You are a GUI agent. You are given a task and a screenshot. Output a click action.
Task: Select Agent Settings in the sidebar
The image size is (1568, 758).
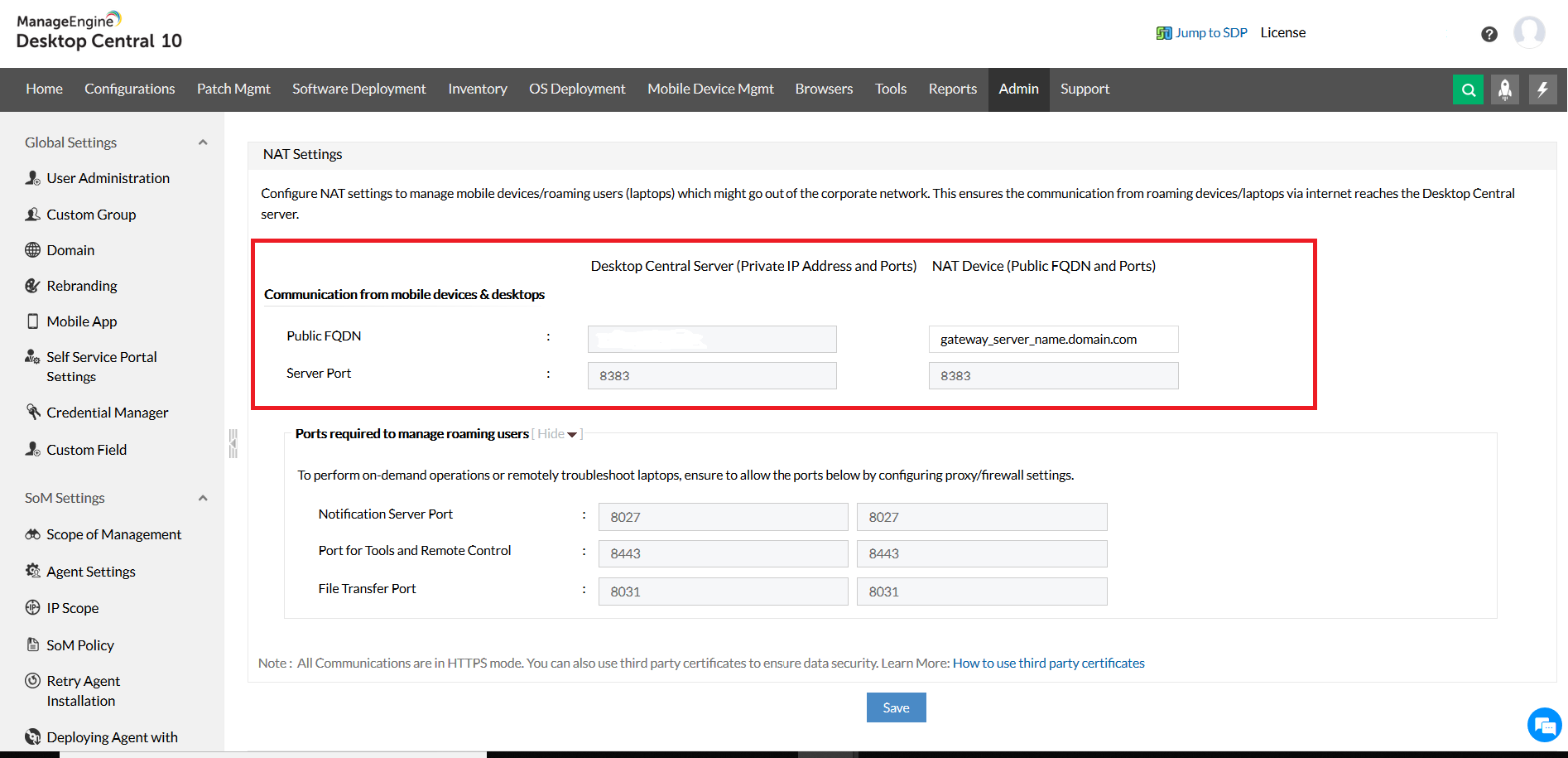tap(91, 571)
